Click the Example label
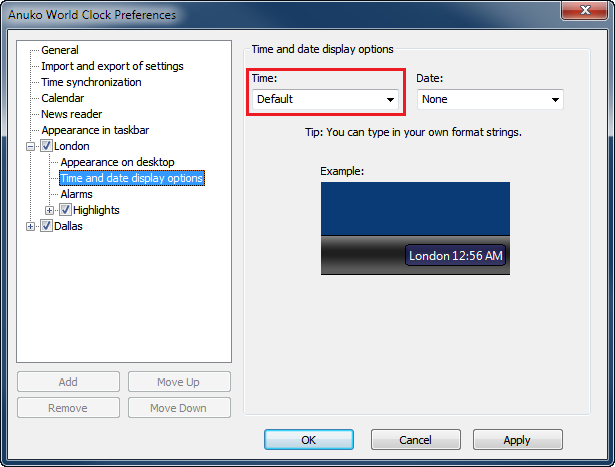The height and width of the screenshot is (467, 615). [x=342, y=171]
